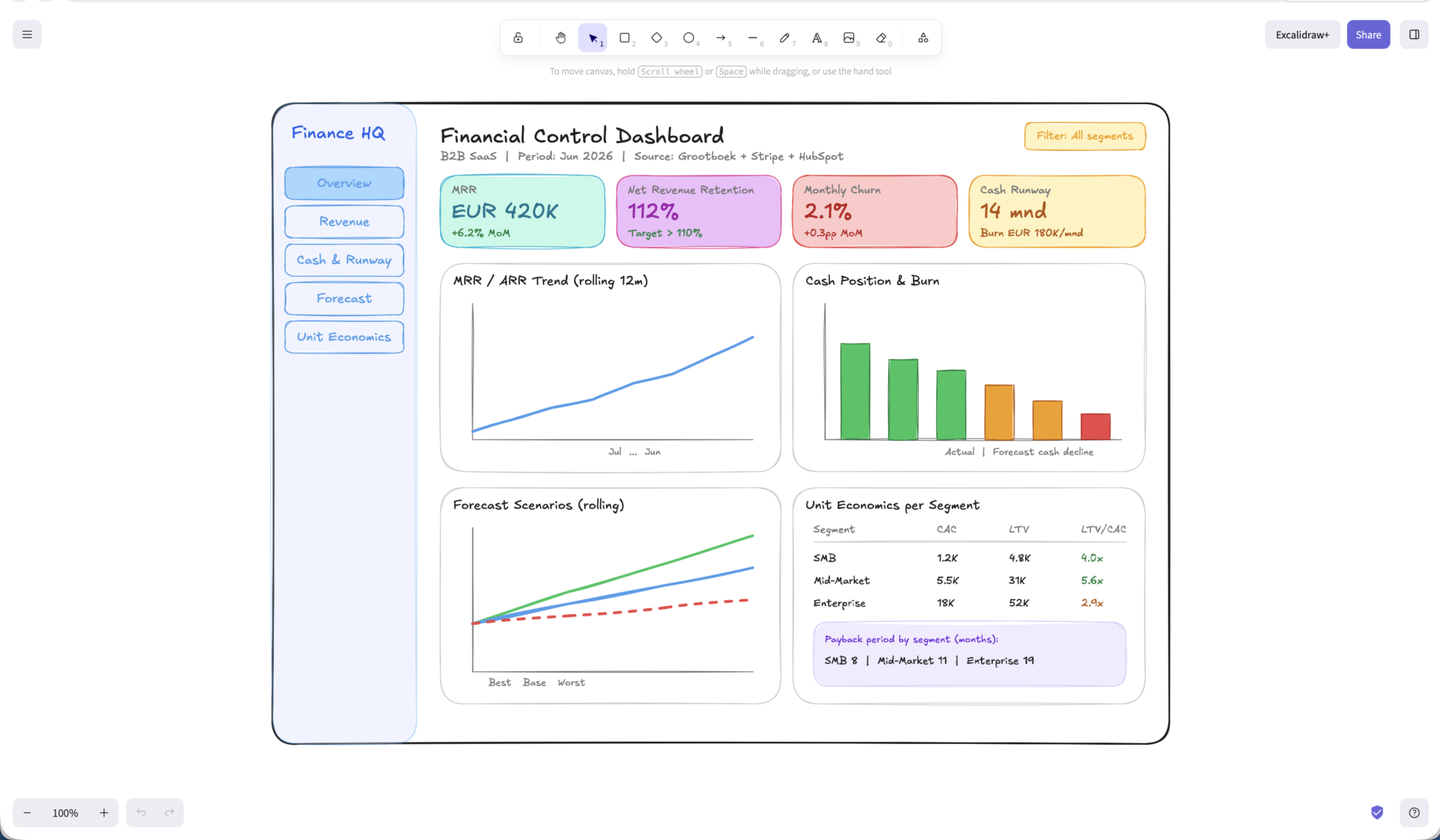This screenshot has height=840, width=1440.
Task: Select the Draw pencil tool
Action: 784,37
